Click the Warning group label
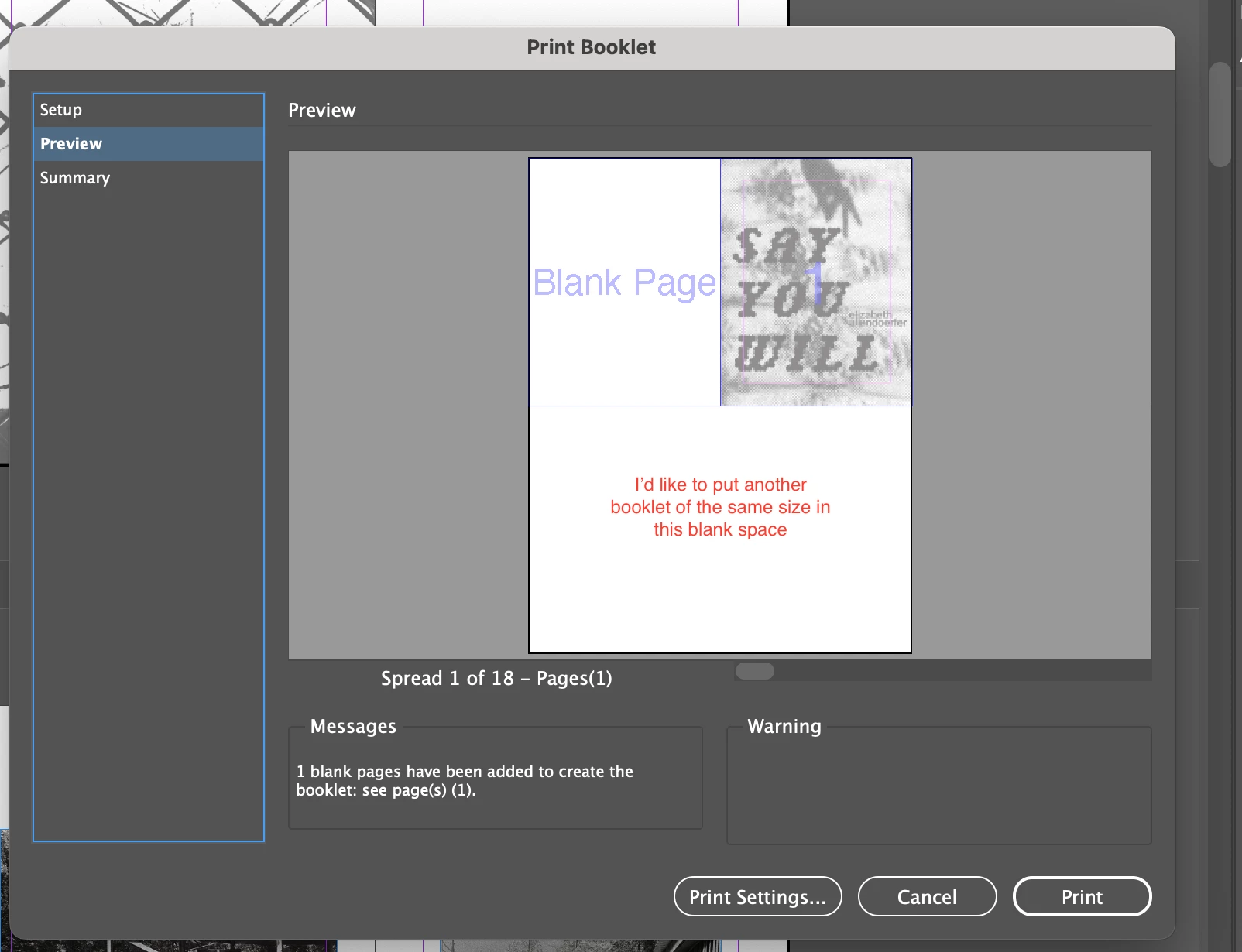Image resolution: width=1242 pixels, height=952 pixels. pos(784,726)
